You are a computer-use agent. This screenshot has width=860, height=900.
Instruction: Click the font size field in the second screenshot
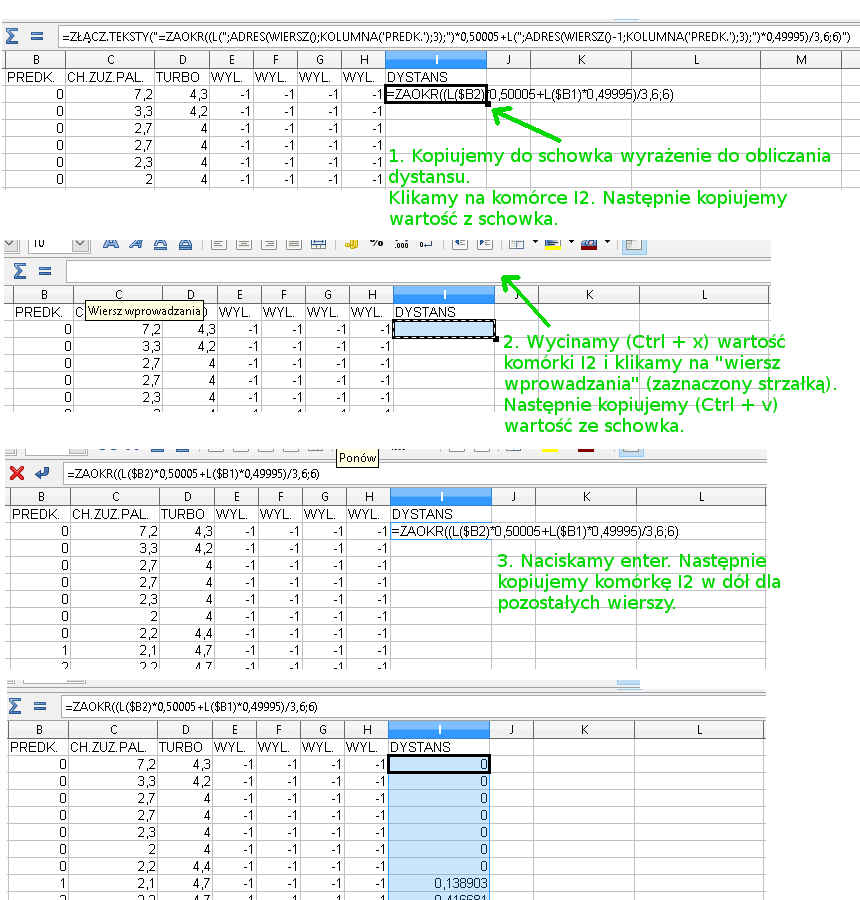point(51,245)
